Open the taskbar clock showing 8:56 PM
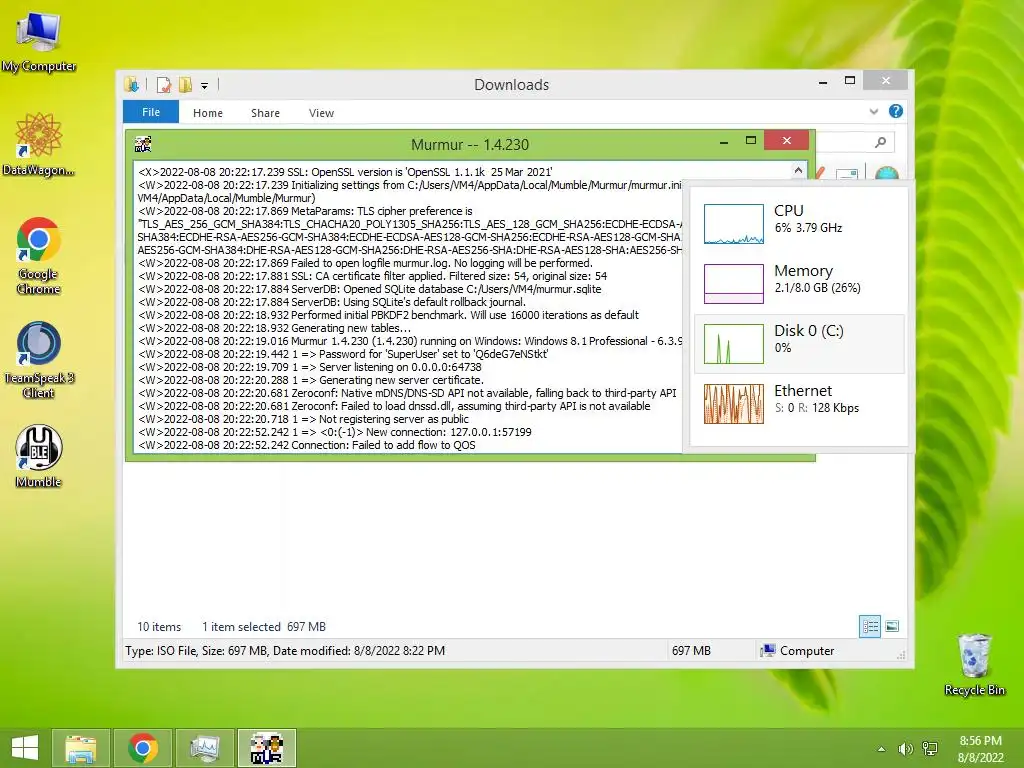Screen dimensions: 1024x768 [x=980, y=749]
